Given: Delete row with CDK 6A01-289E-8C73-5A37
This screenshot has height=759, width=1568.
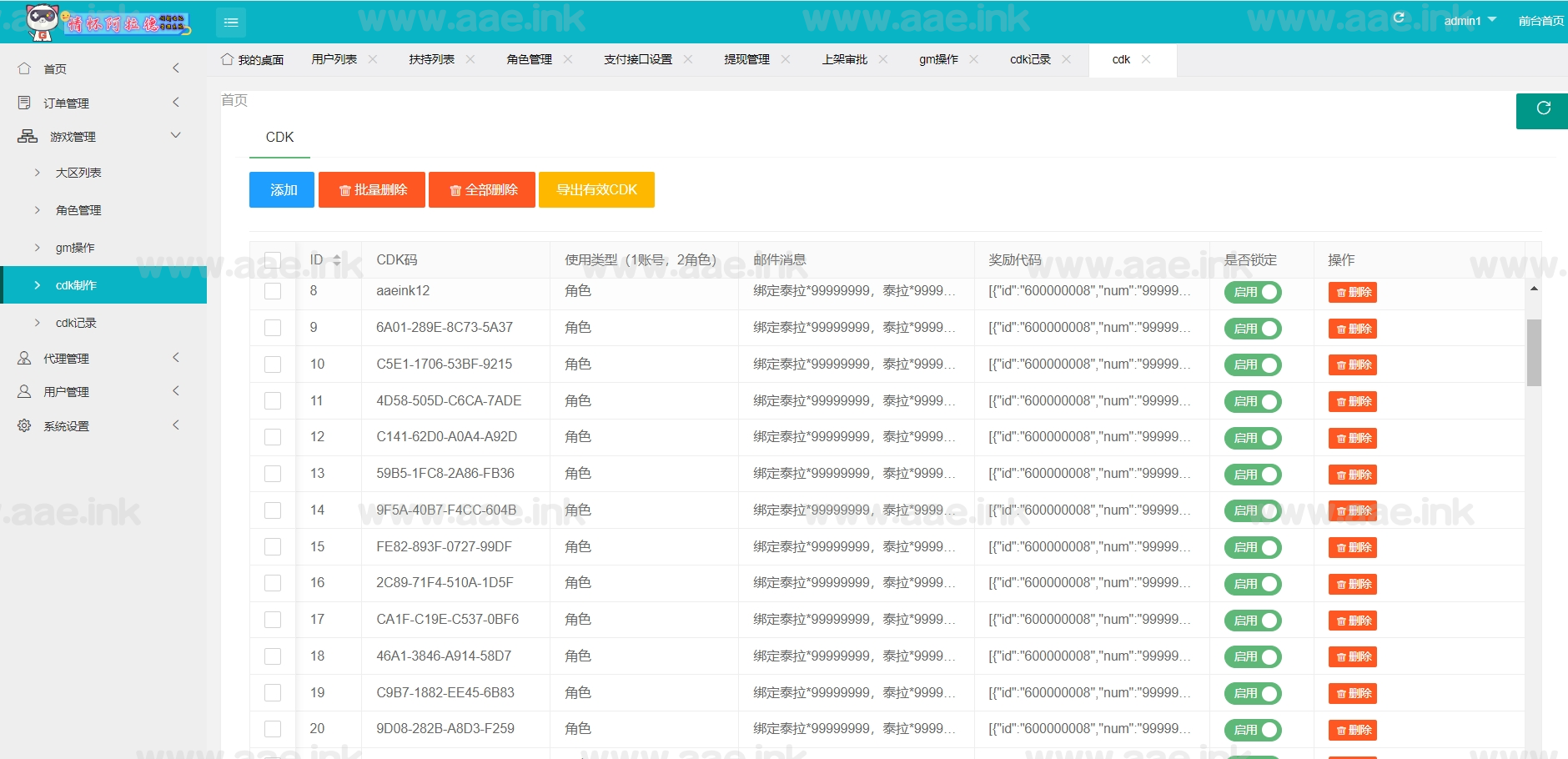Looking at the screenshot, I should tap(1353, 329).
